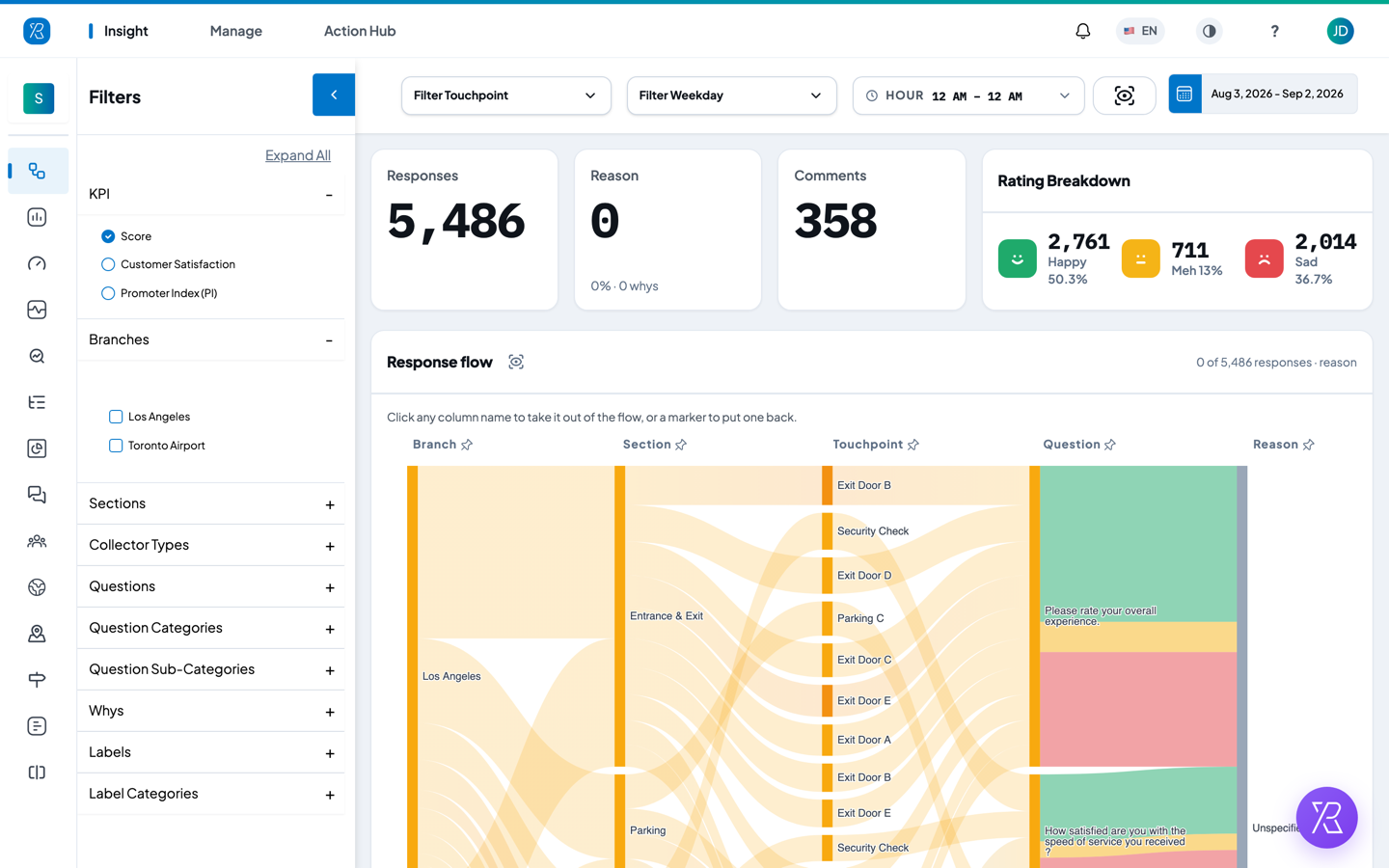Select the Customer Satisfaction radio button
Viewport: 1389px width, 868px height.
[x=108, y=264]
